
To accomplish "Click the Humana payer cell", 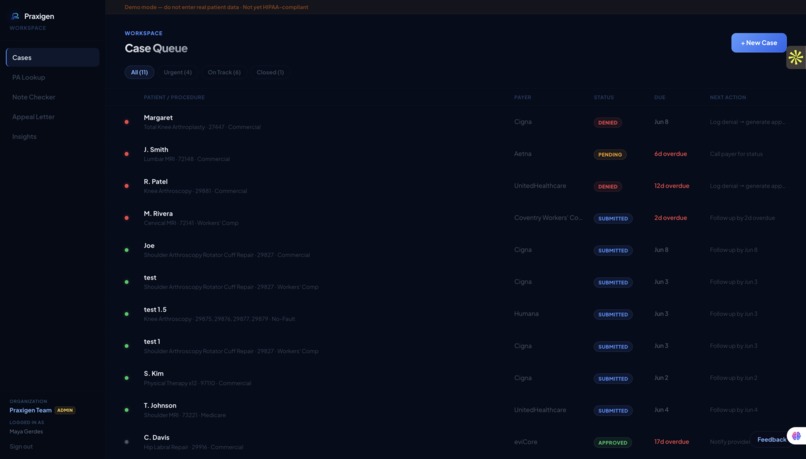I will click(x=526, y=314).
